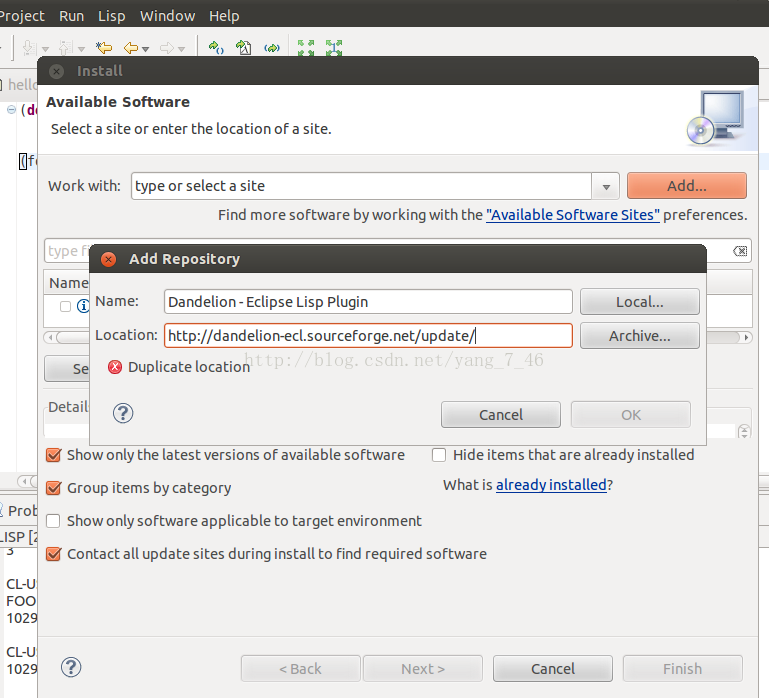Click the green expand icon with number 1
Image resolution: width=769 pixels, height=698 pixels.
click(x=334, y=48)
